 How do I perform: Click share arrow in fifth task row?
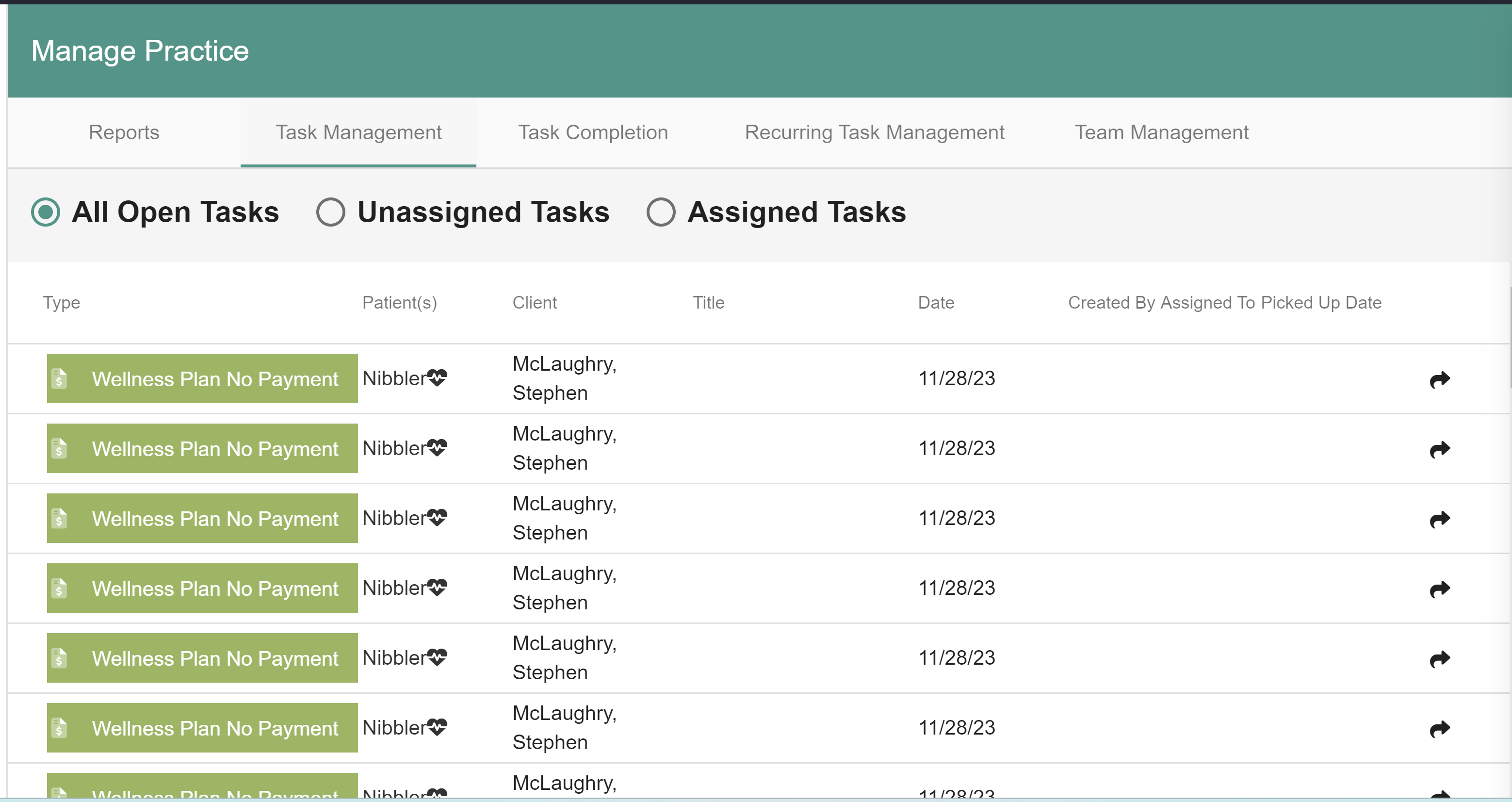(x=1439, y=659)
